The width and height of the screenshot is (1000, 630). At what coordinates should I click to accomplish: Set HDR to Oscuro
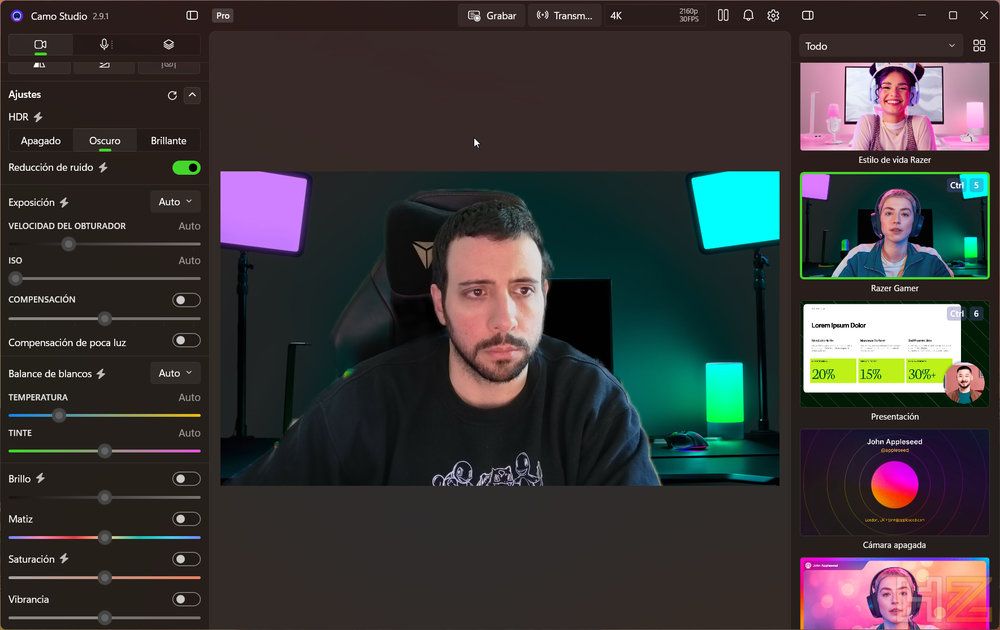click(x=105, y=141)
